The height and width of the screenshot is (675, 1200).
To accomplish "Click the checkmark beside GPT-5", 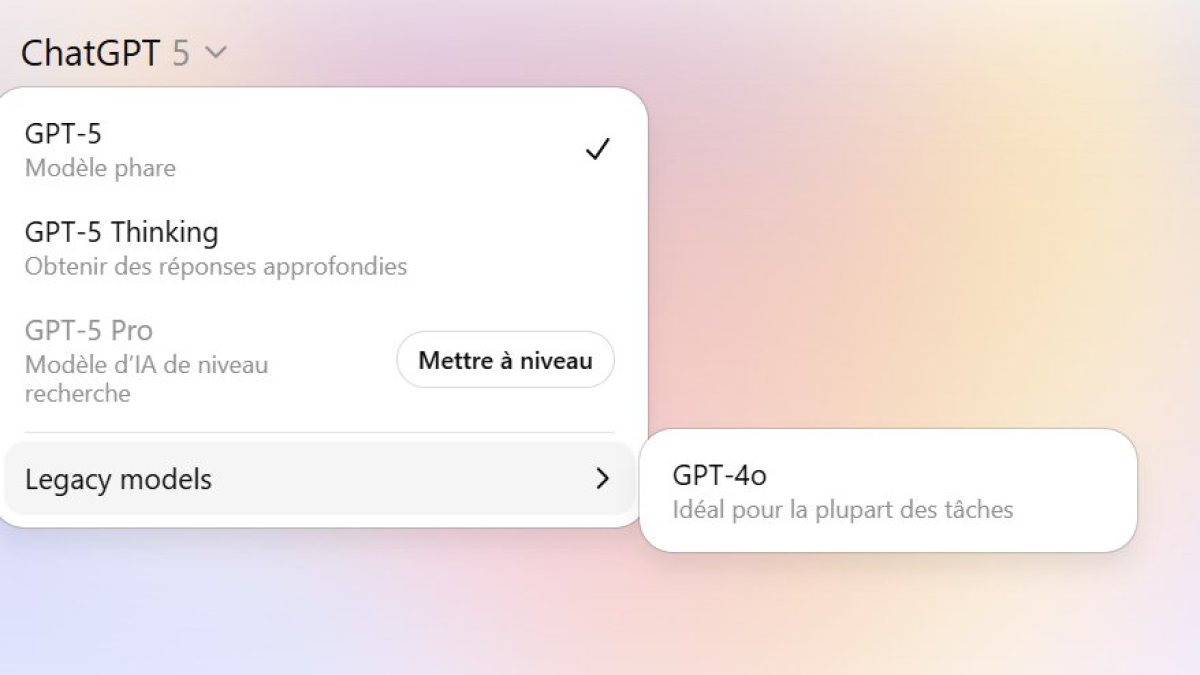I will tap(598, 150).
